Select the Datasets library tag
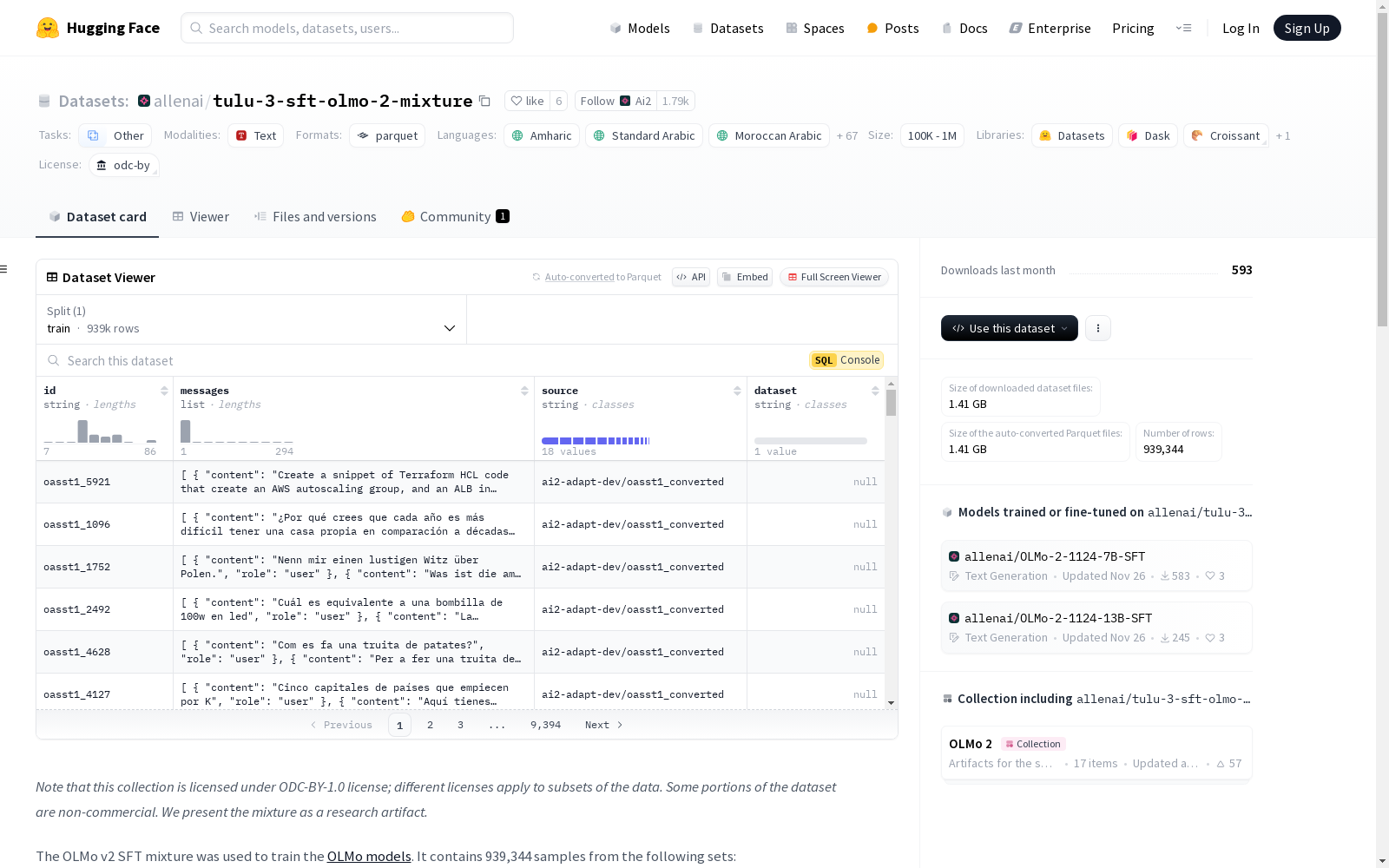This screenshot has height=868, width=1389. click(1072, 135)
